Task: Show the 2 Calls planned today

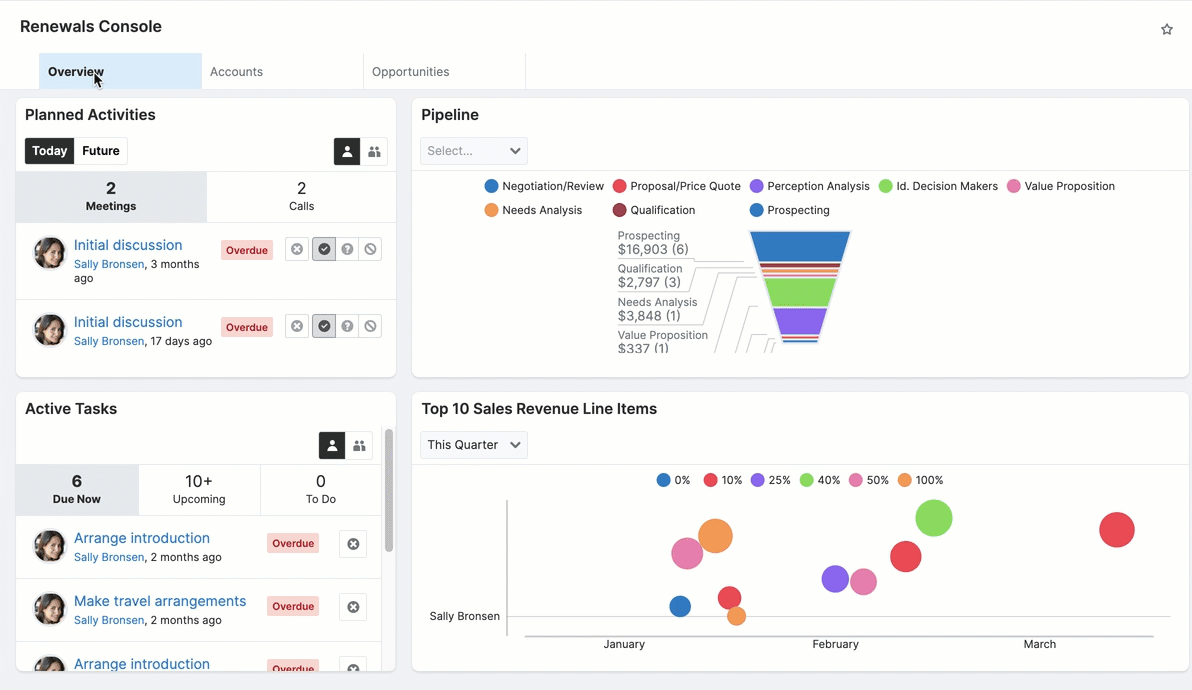Action: click(301, 197)
